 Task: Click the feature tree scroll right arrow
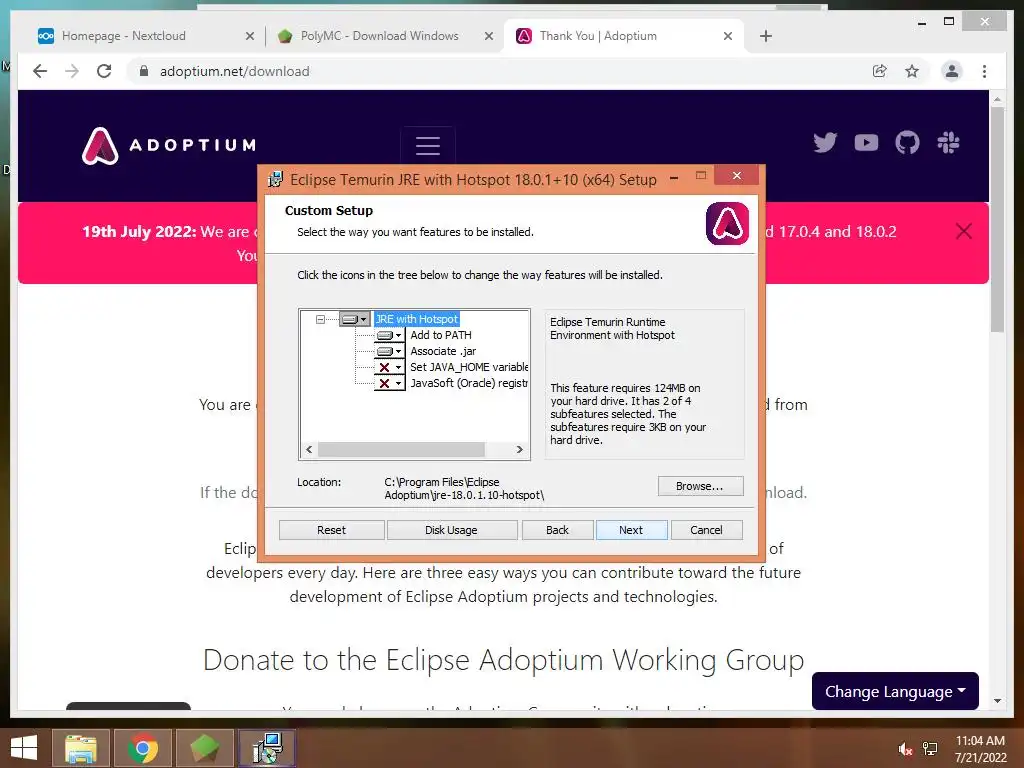(520, 449)
